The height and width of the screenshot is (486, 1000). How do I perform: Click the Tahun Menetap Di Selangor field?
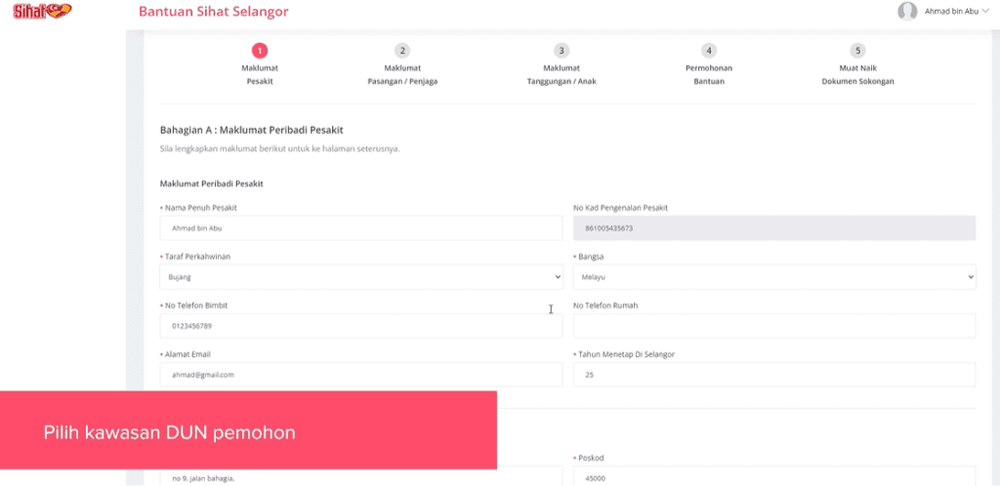774,375
